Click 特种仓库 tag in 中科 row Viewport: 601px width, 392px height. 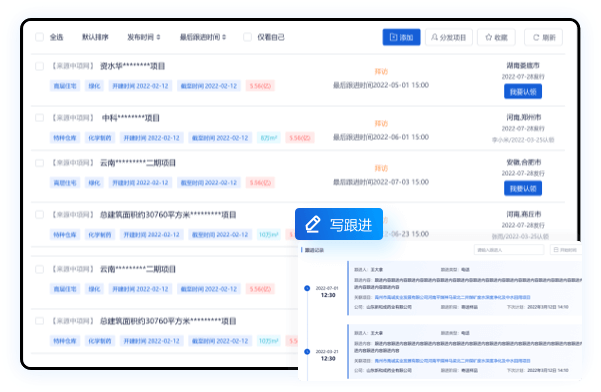click(65, 138)
